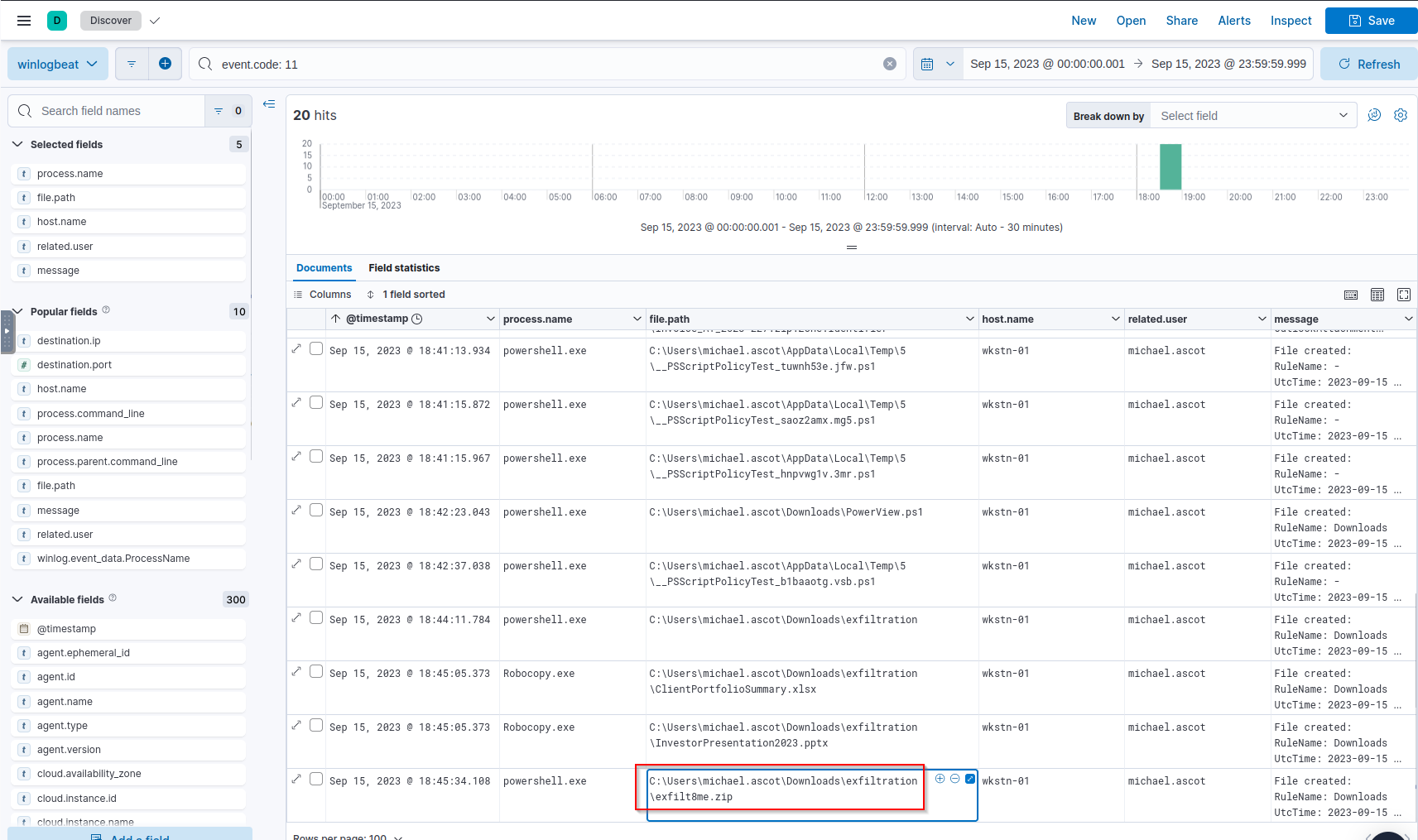Filter for the exfilt8me.zip path value
This screenshot has height=840, width=1418.
940,779
